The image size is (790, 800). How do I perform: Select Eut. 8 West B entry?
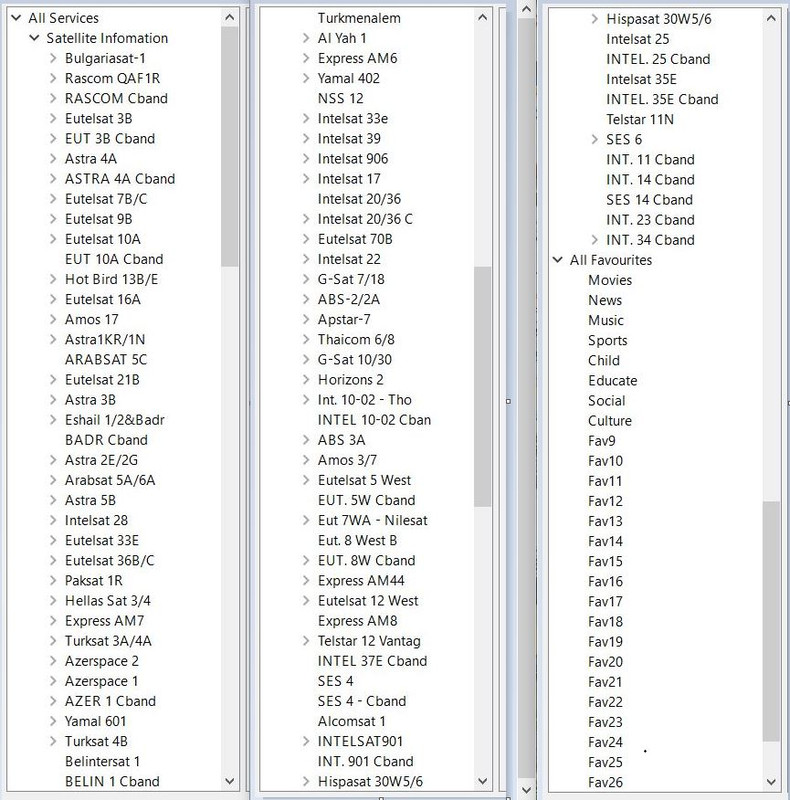[x=357, y=540]
